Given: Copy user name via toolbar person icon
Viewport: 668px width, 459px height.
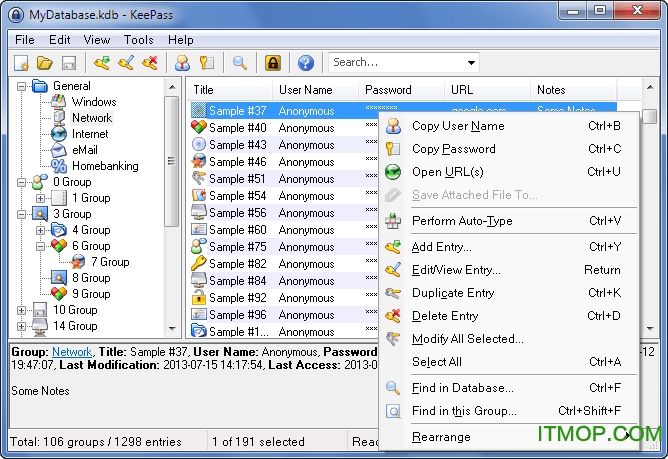Looking at the screenshot, I should click(182, 63).
